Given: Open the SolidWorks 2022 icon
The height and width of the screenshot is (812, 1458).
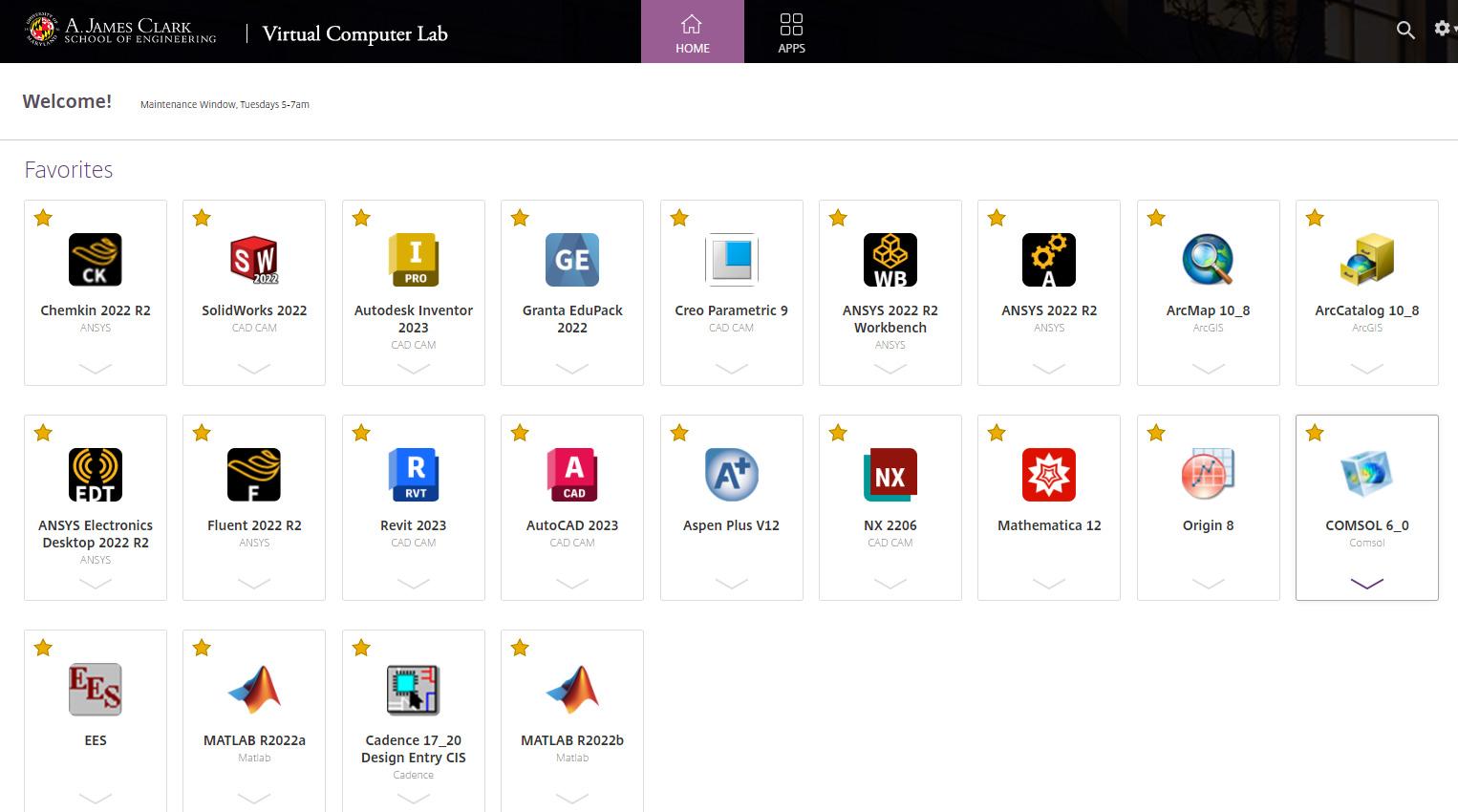Looking at the screenshot, I should click(254, 260).
